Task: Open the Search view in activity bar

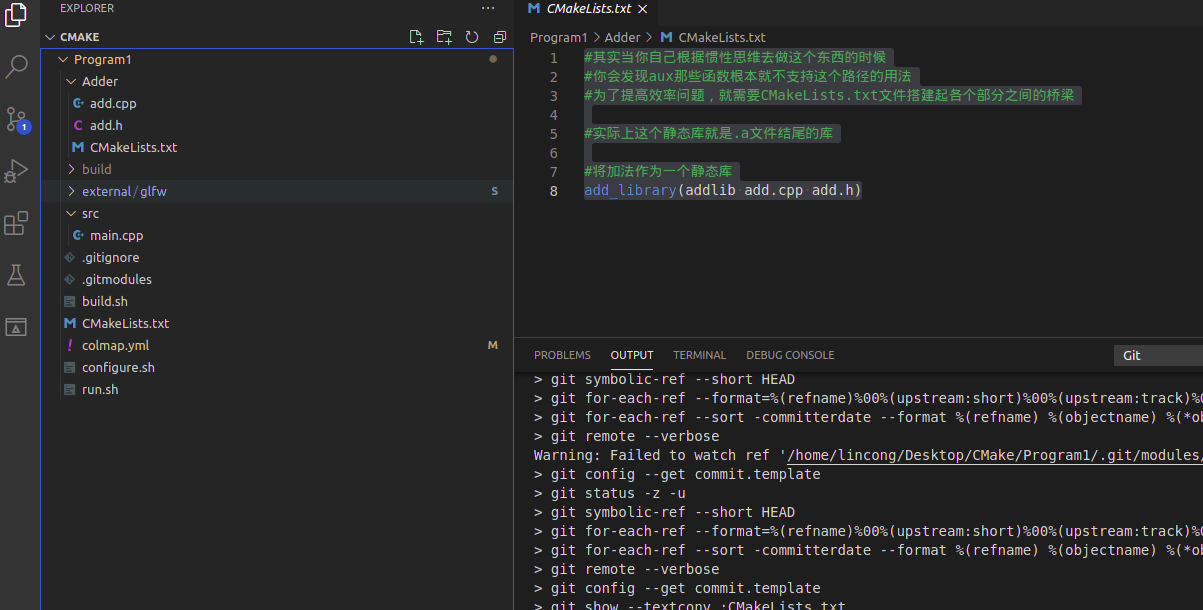Action: [x=16, y=67]
